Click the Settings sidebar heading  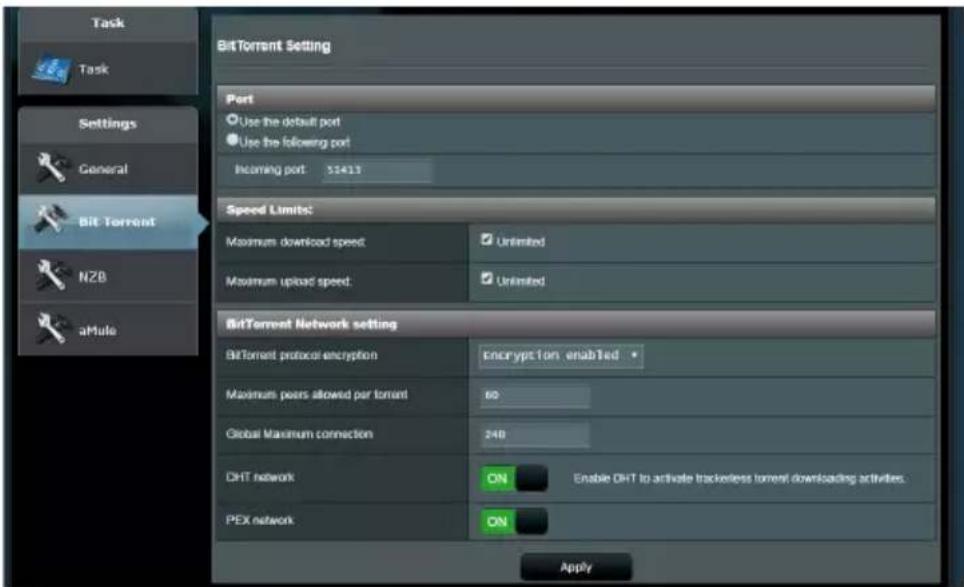point(108,124)
